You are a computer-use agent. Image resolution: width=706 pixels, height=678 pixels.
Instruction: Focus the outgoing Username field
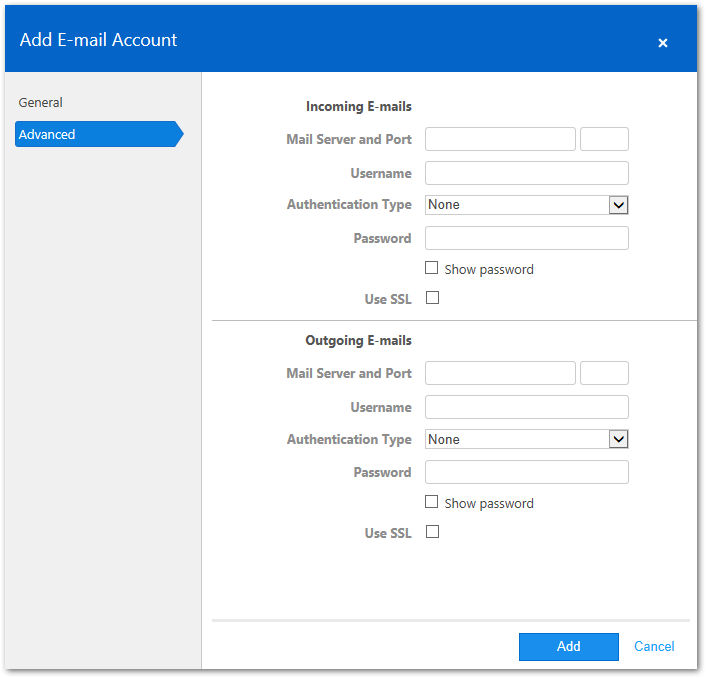(526, 407)
